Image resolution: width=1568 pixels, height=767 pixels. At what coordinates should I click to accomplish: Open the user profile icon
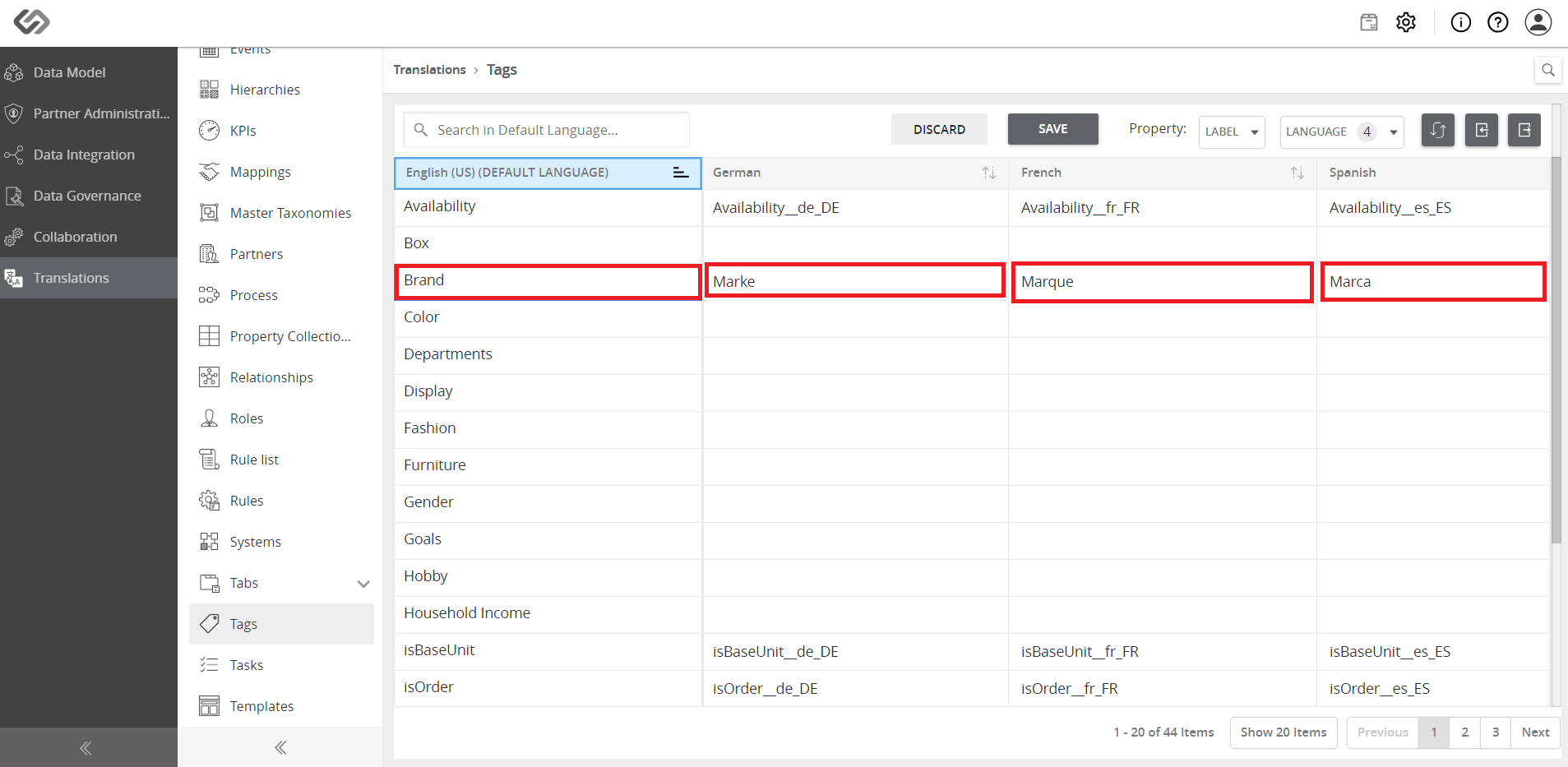click(x=1538, y=22)
